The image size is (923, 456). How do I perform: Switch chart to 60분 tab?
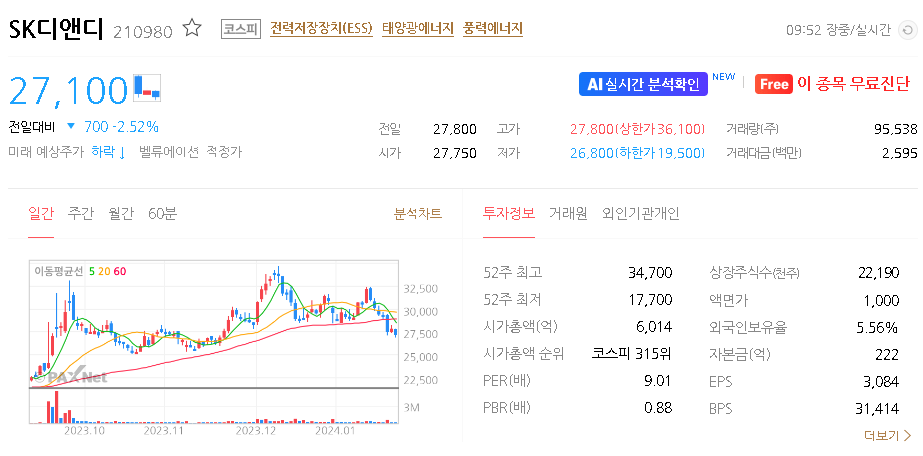(163, 213)
